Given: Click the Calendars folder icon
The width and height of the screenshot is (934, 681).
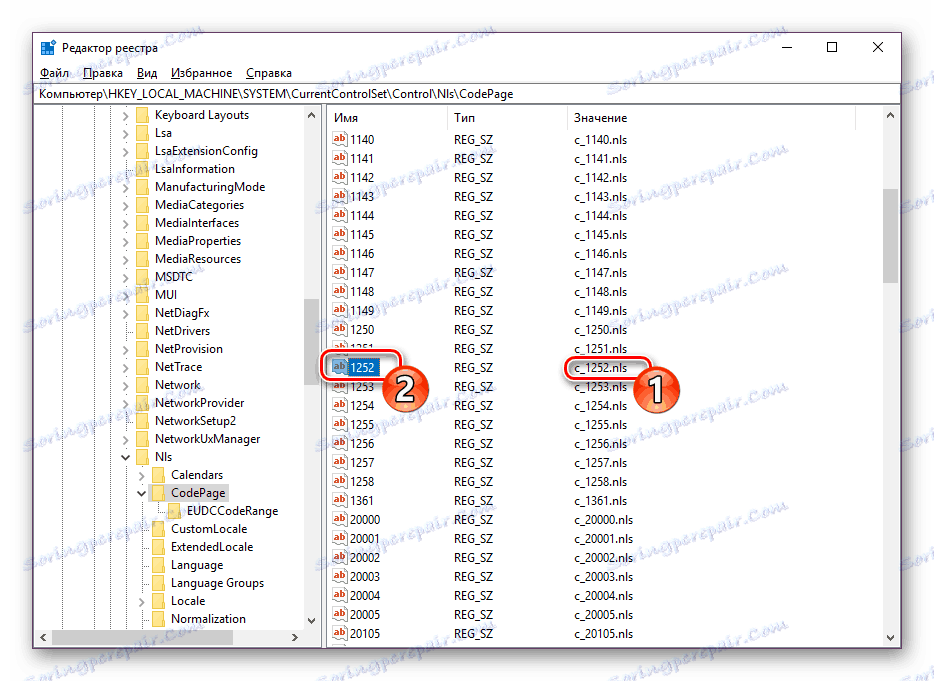Looking at the screenshot, I should click(x=158, y=475).
